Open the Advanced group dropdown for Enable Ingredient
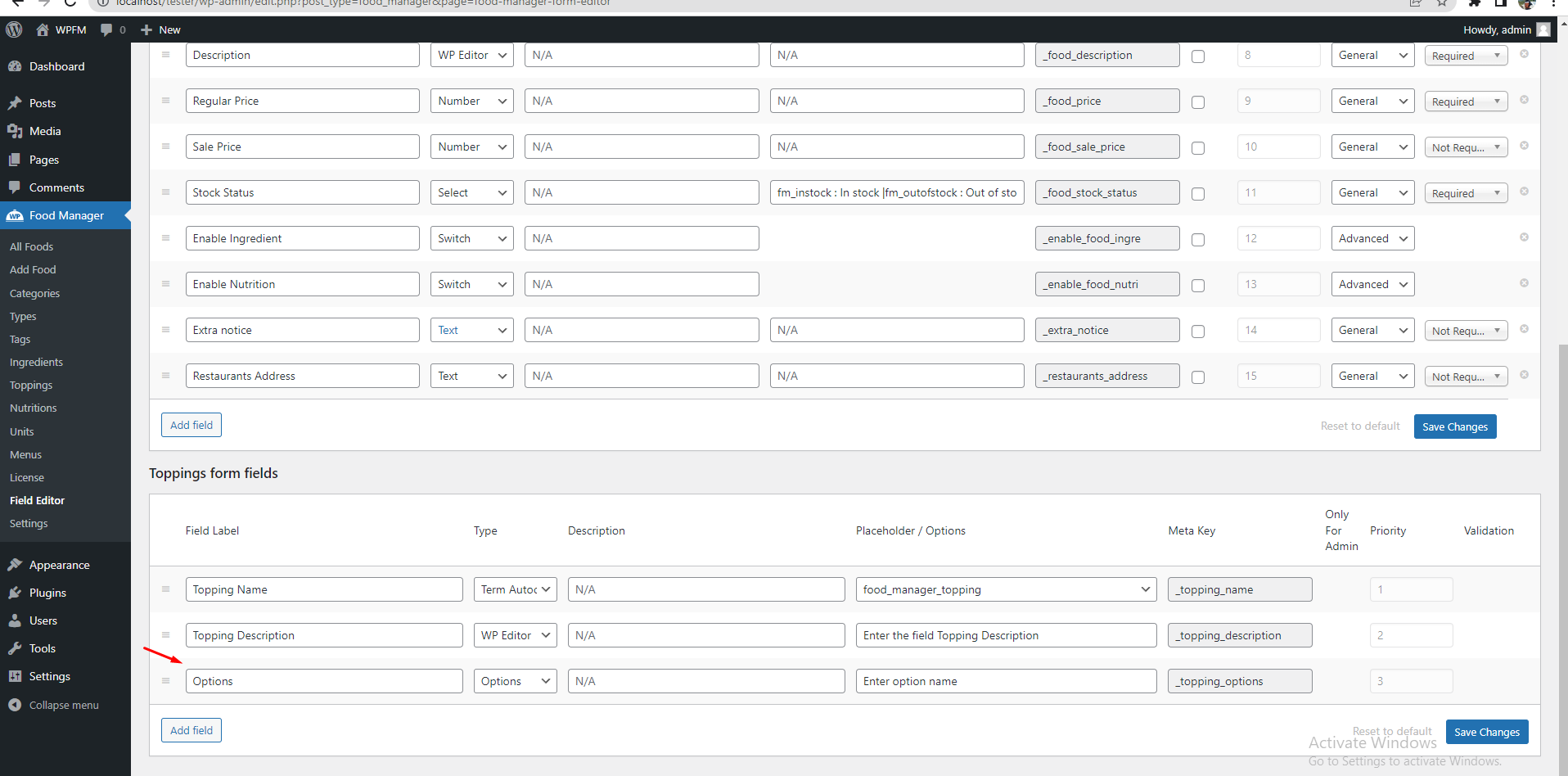Screen dimensions: 1568x776 click(1372, 238)
